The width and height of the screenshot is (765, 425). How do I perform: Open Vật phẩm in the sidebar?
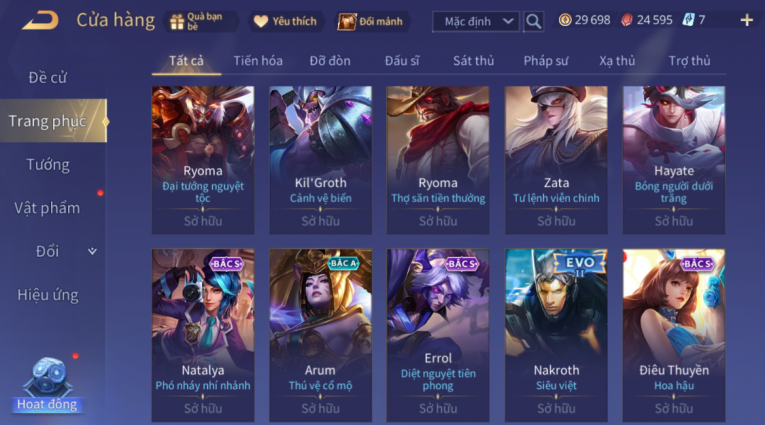click(47, 208)
